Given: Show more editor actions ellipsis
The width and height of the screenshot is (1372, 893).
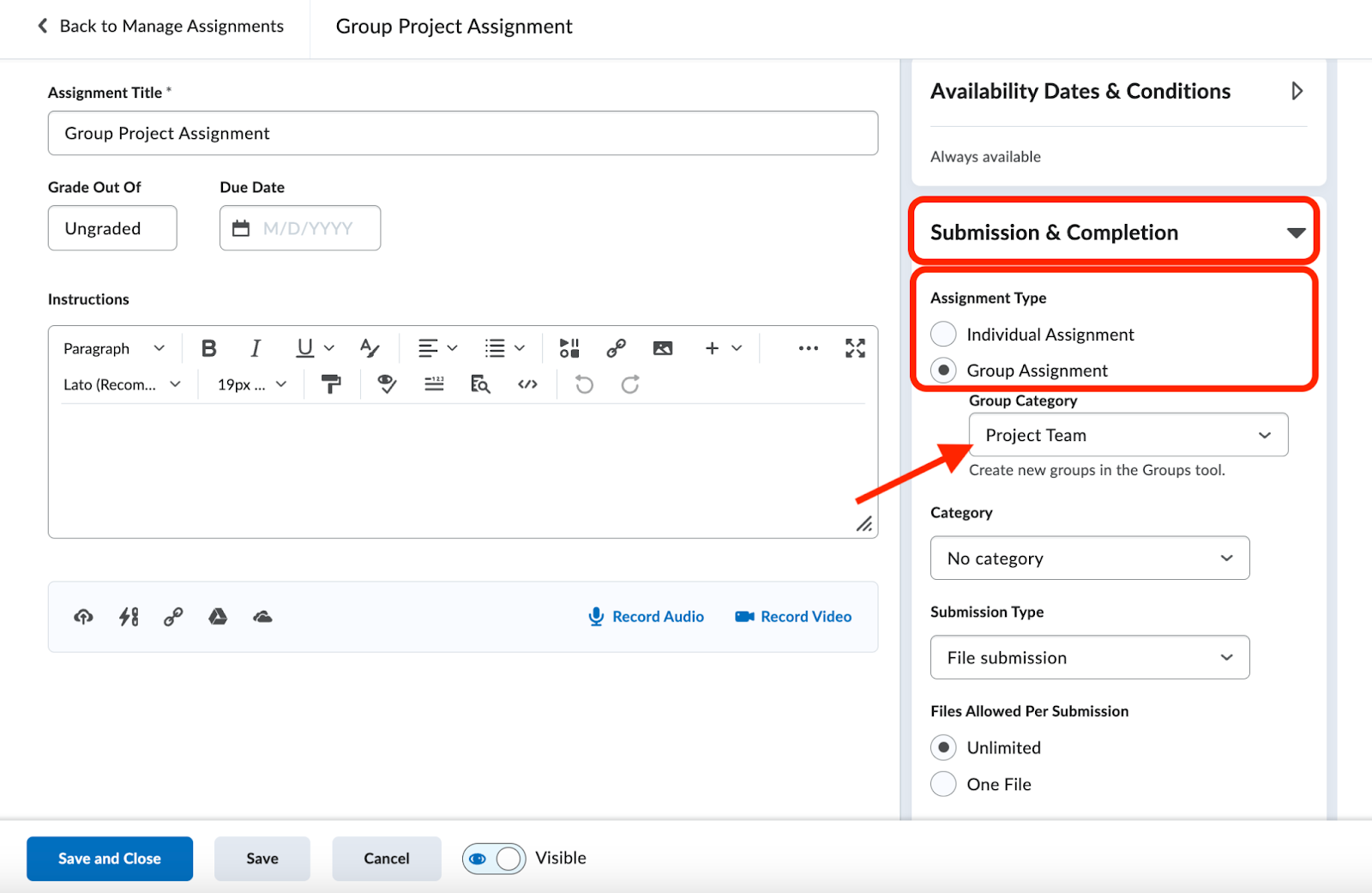Looking at the screenshot, I should (808, 348).
